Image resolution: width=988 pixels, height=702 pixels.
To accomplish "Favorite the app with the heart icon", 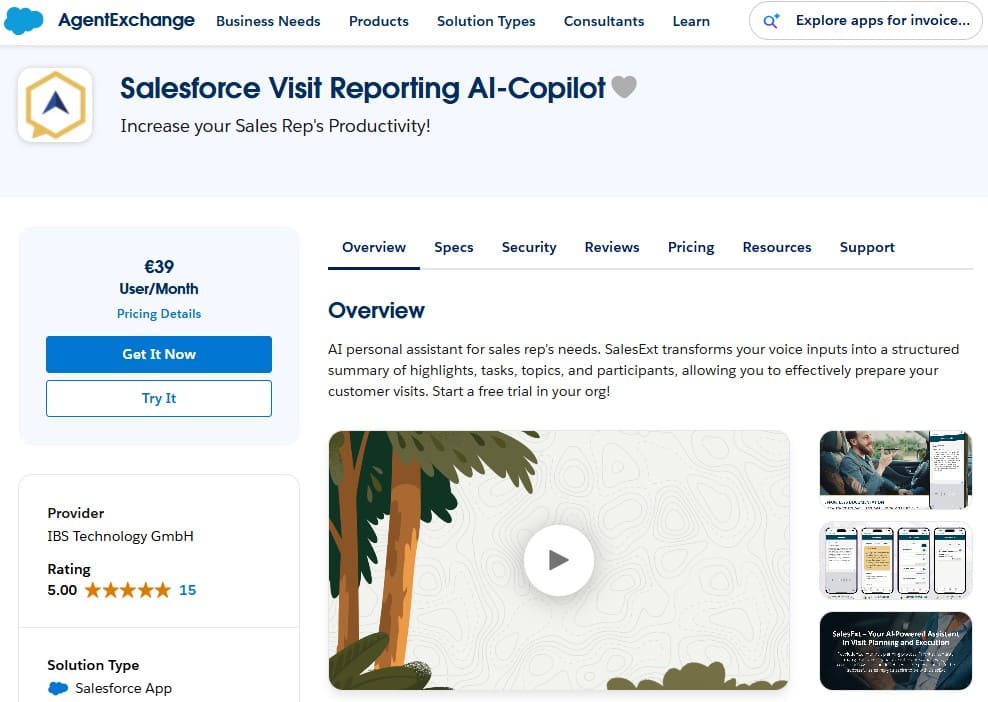I will coord(624,87).
